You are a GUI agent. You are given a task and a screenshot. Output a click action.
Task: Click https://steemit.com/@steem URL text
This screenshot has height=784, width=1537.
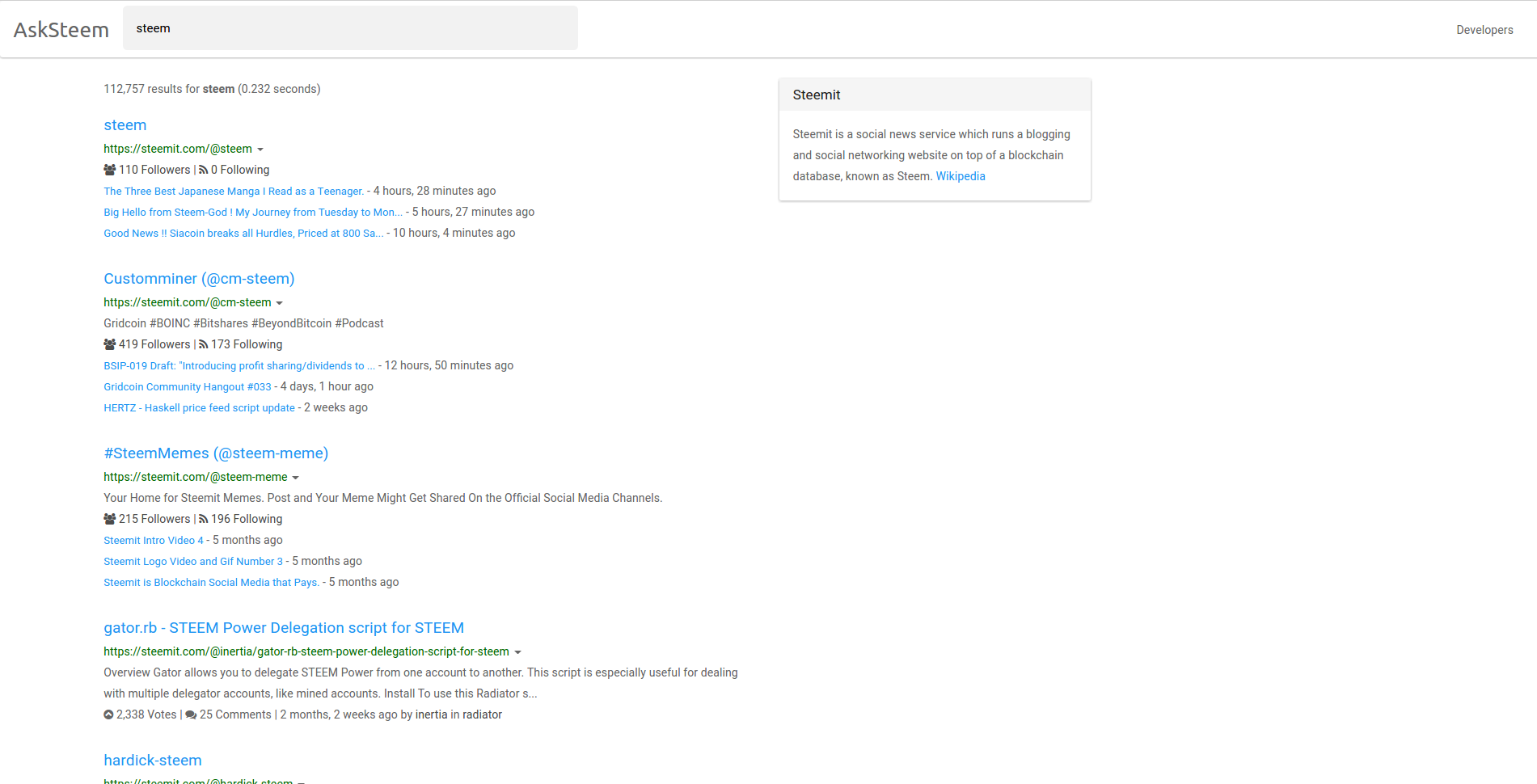click(178, 149)
